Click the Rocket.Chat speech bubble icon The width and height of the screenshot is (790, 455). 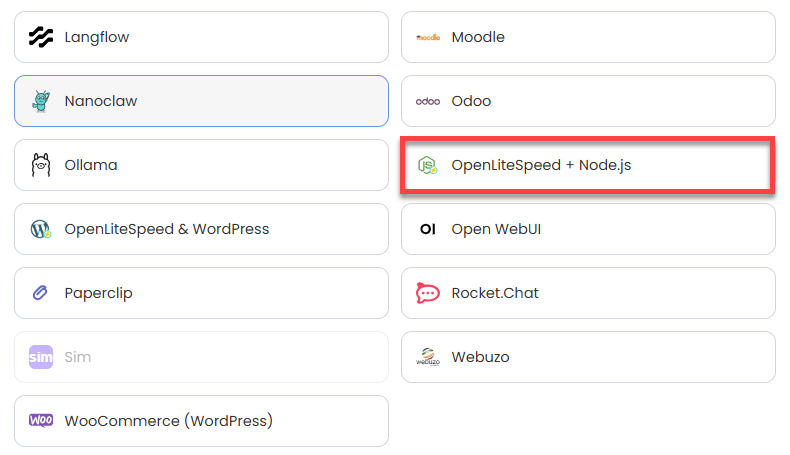point(428,293)
